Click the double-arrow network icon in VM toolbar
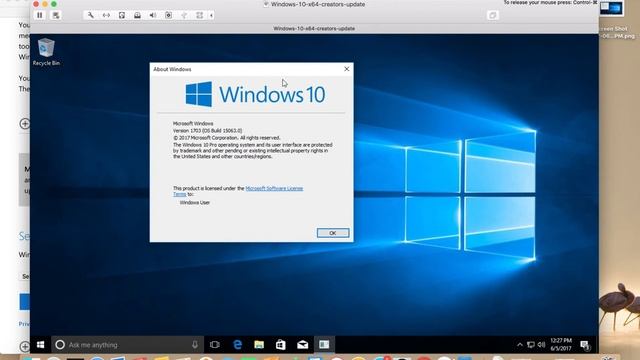 pos(106,15)
